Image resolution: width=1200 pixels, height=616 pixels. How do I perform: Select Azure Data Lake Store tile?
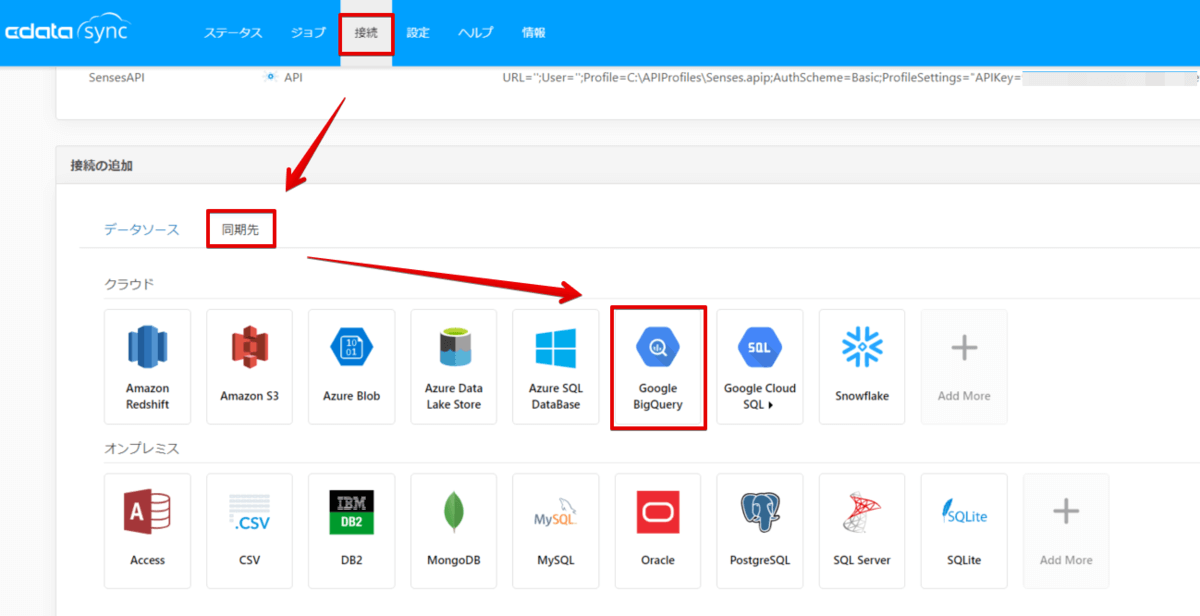click(x=454, y=366)
